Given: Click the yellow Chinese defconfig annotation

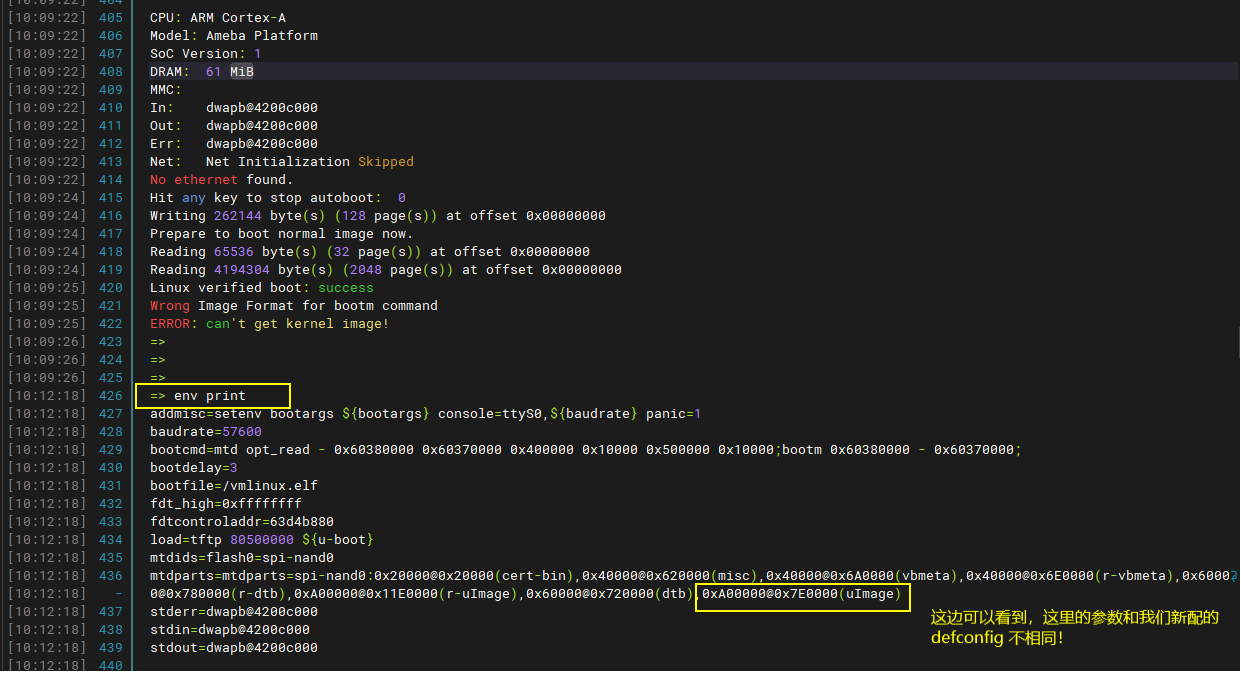Looking at the screenshot, I should [x=1074, y=627].
